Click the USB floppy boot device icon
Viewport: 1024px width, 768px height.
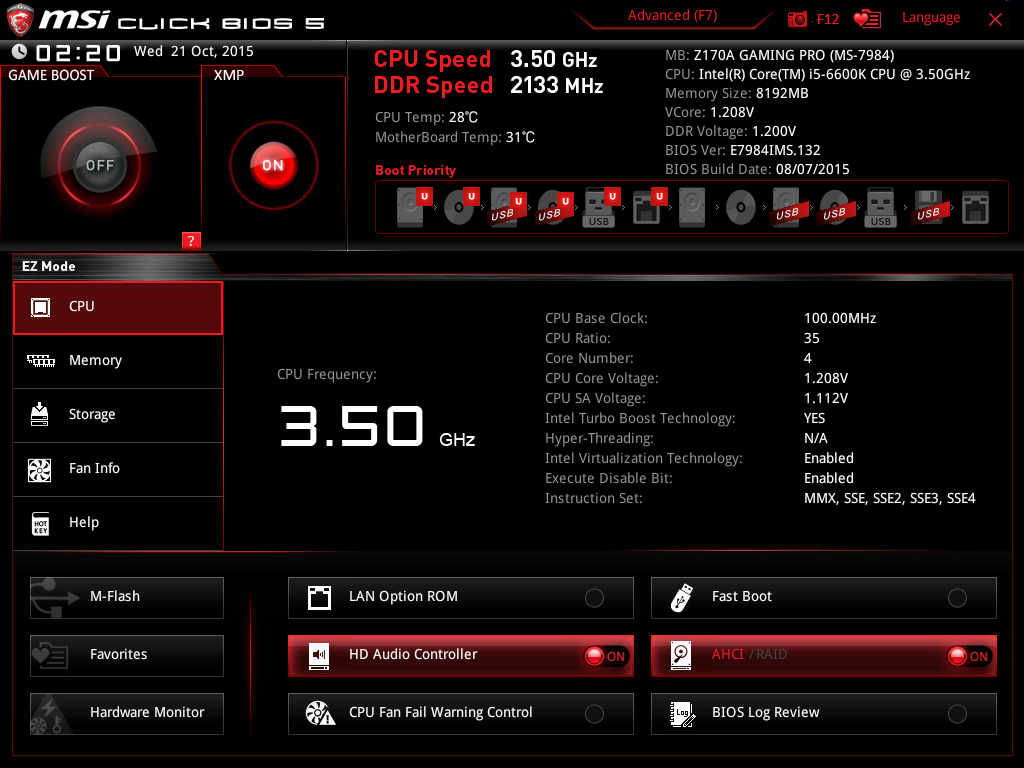point(928,208)
